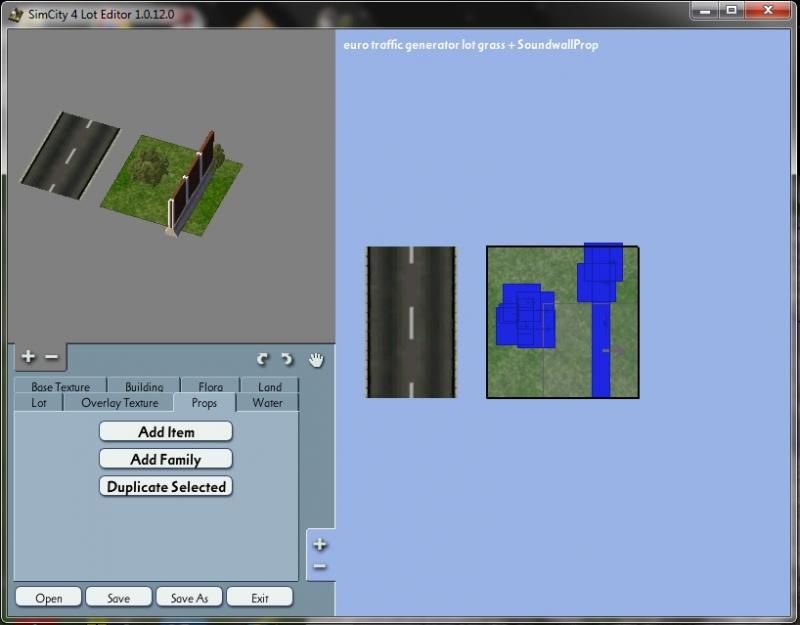The width and height of the screenshot is (800, 625).
Task: Zoom in the top-down lot view
Action: pyautogui.click(x=320, y=544)
